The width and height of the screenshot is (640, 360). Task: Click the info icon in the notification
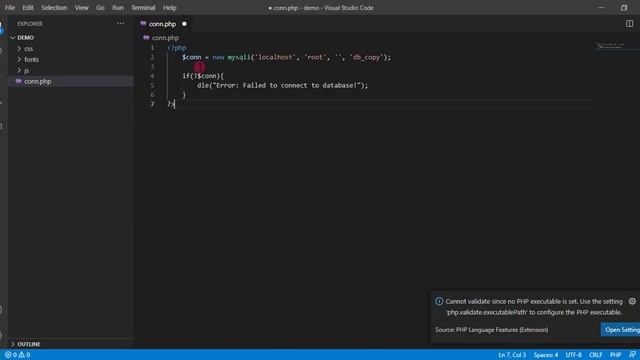[439, 301]
